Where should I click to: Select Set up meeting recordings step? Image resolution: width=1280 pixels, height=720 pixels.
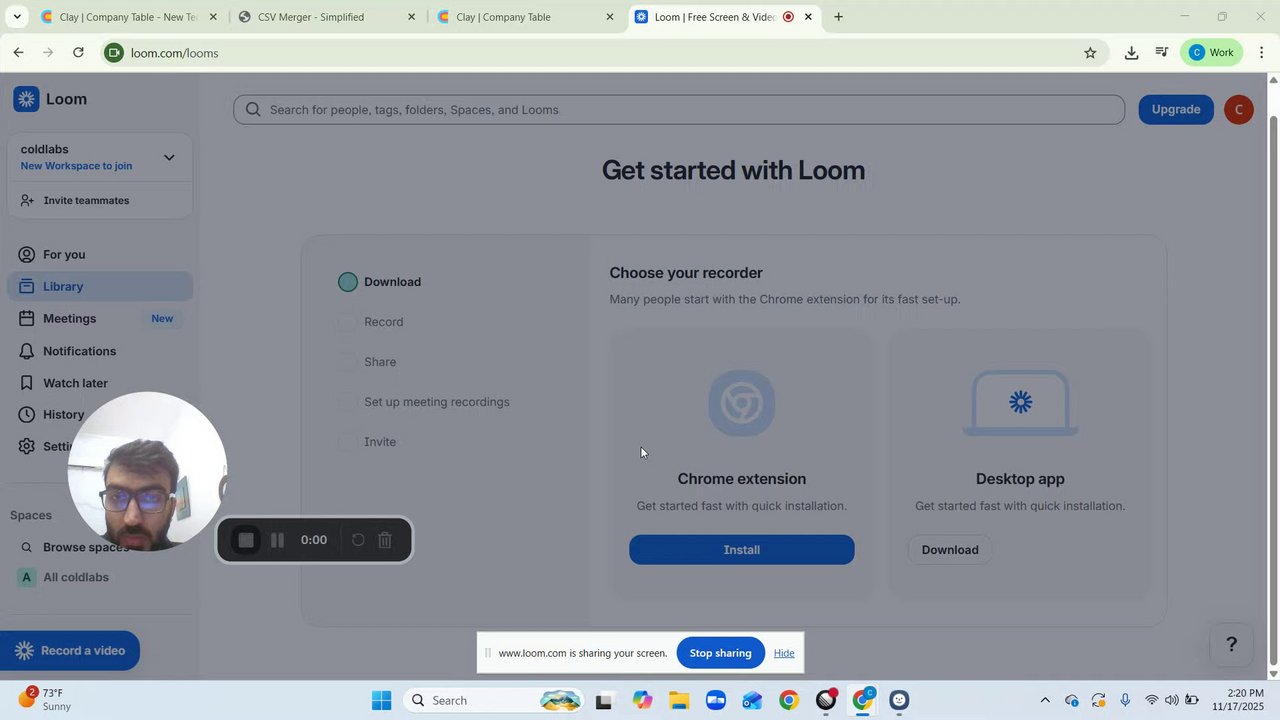[x=424, y=402]
